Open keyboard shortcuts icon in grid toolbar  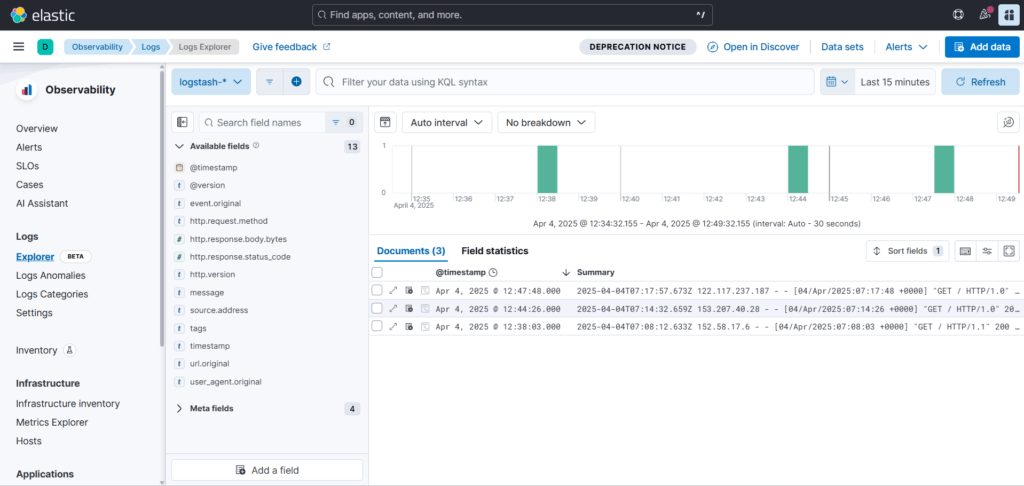coord(965,251)
